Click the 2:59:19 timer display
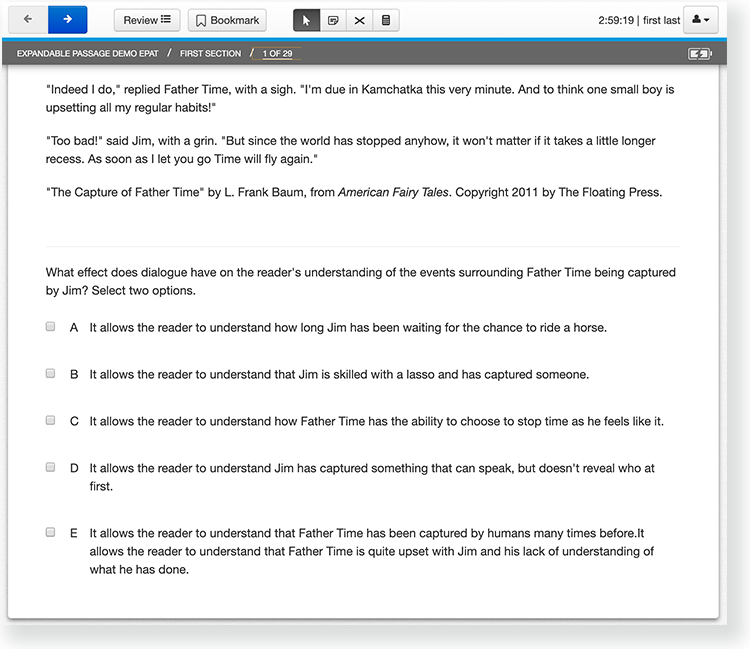750x649 pixels. pyautogui.click(x=617, y=20)
